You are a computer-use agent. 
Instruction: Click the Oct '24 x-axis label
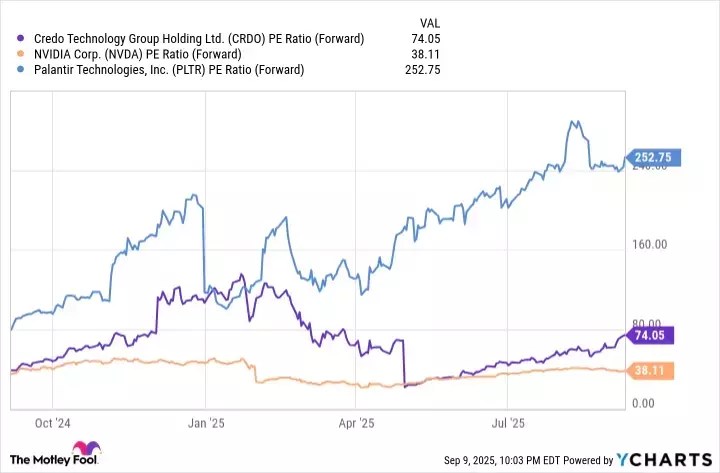click(52, 423)
